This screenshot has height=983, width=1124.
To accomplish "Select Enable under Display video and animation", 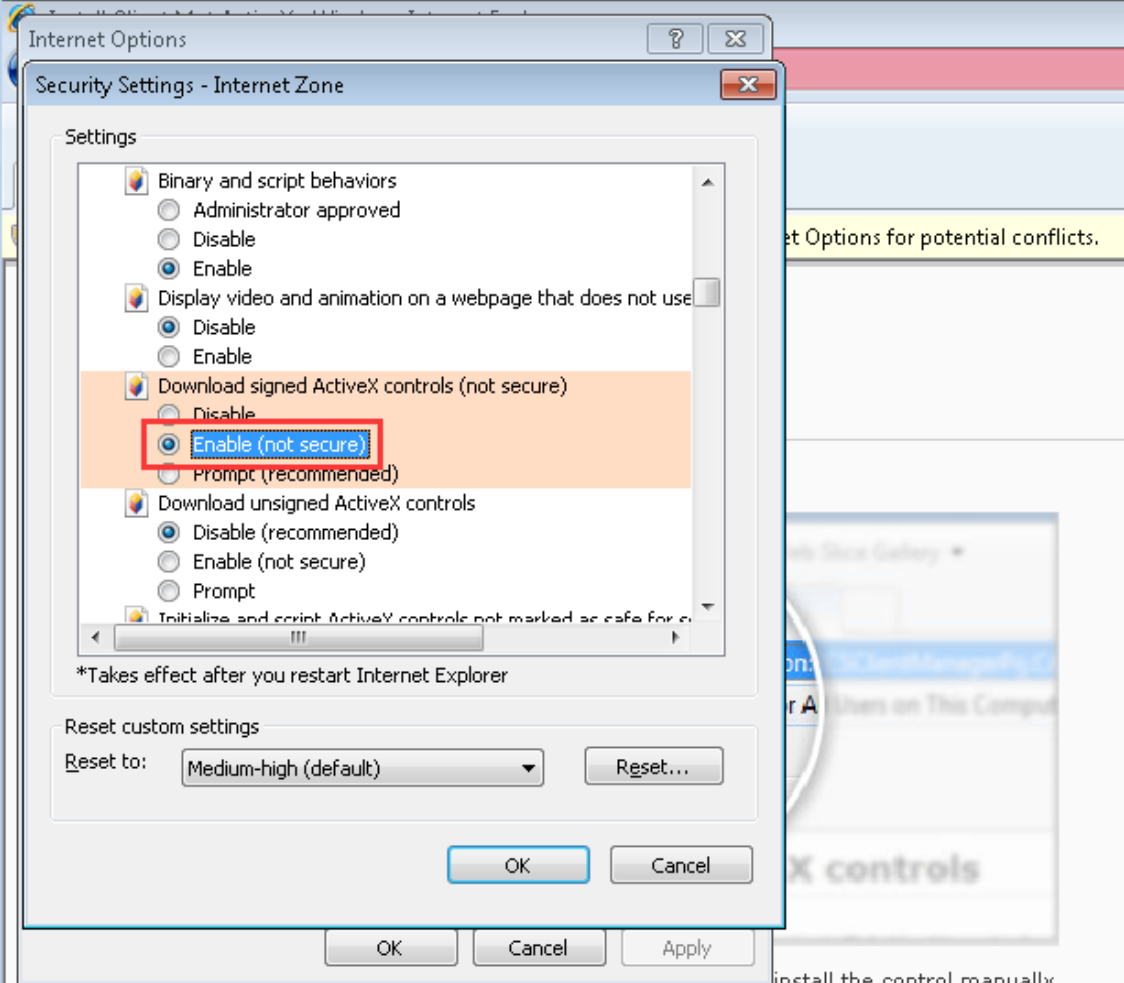I will tap(168, 356).
